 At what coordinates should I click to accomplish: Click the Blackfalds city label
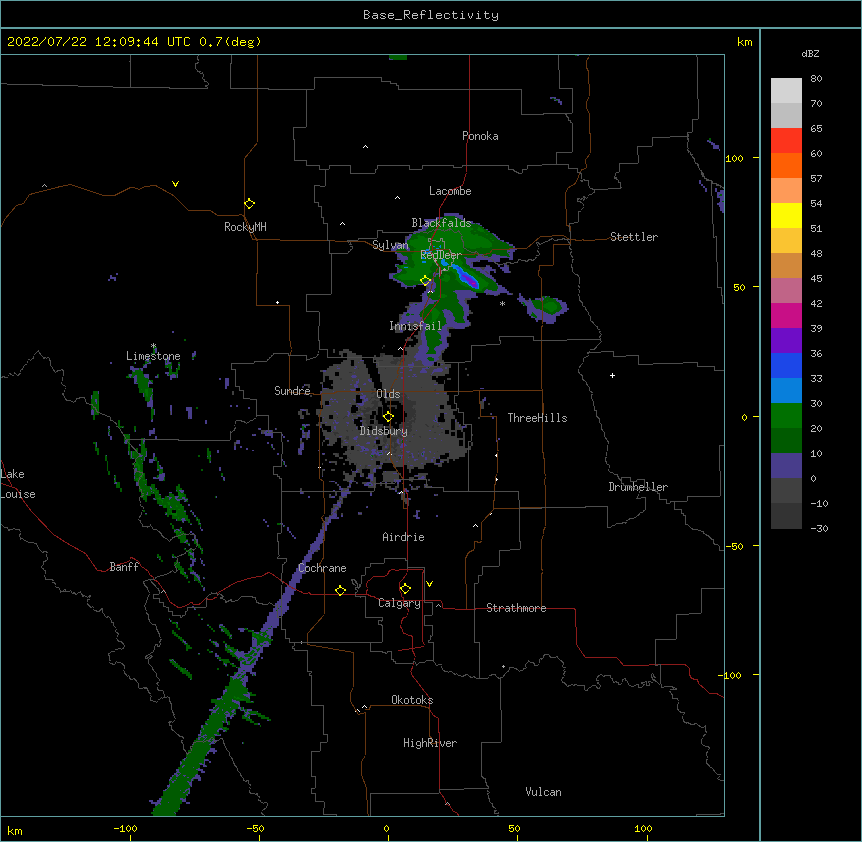[441, 223]
